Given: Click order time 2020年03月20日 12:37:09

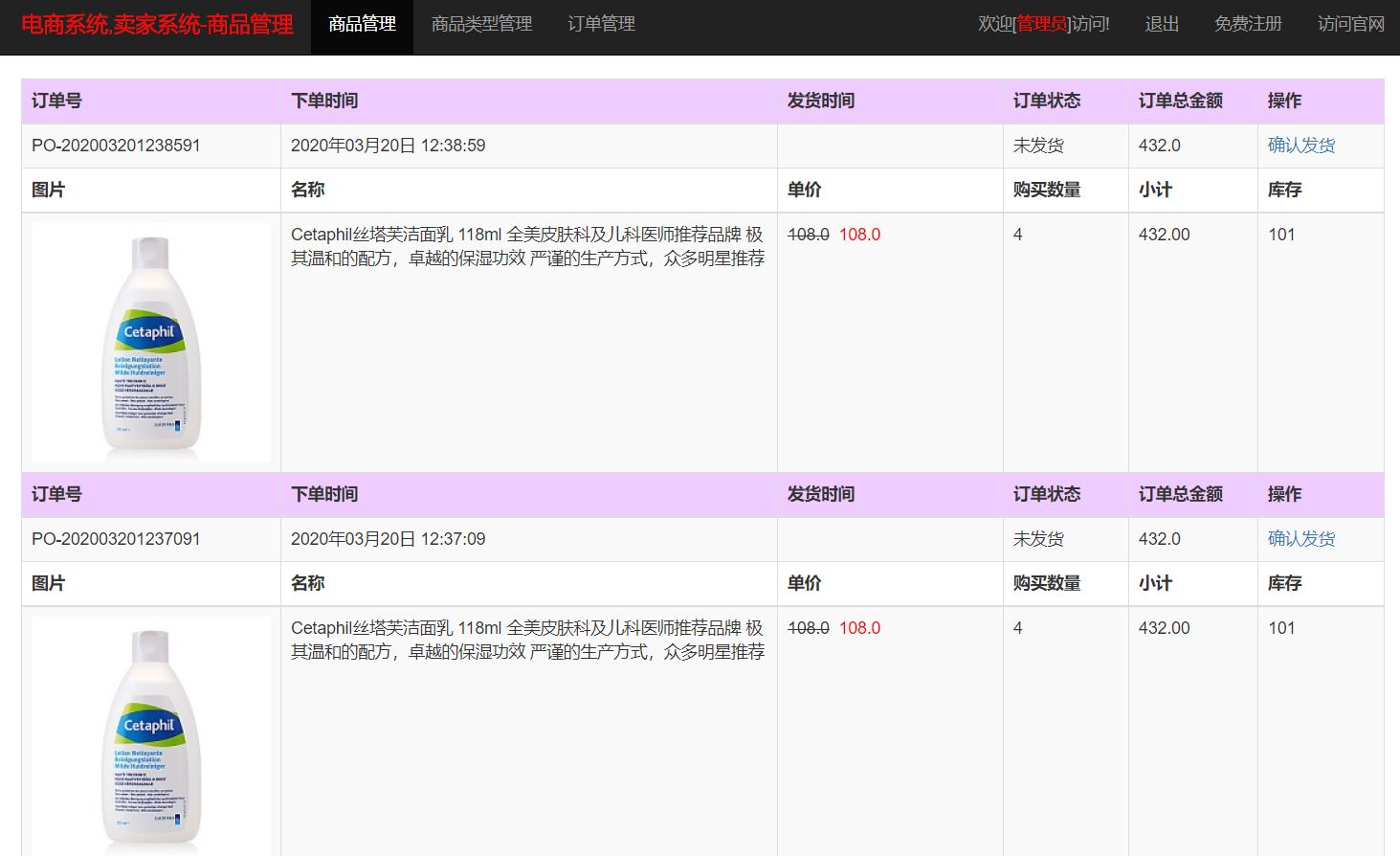Looking at the screenshot, I should pyautogui.click(x=388, y=539).
